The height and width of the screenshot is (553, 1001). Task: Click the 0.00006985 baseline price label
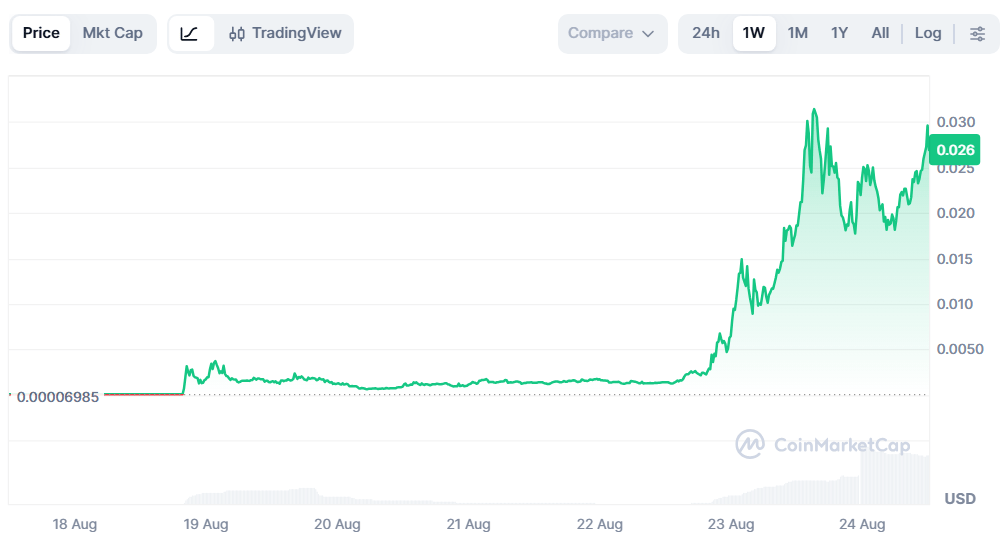(57, 397)
